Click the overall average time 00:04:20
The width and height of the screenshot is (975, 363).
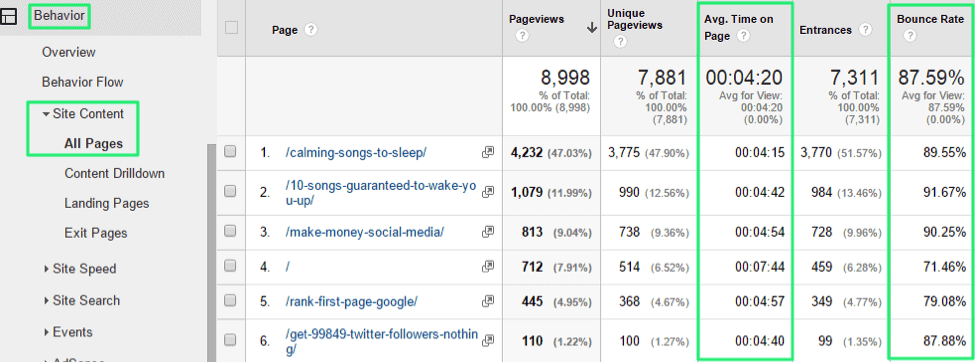coord(744,78)
